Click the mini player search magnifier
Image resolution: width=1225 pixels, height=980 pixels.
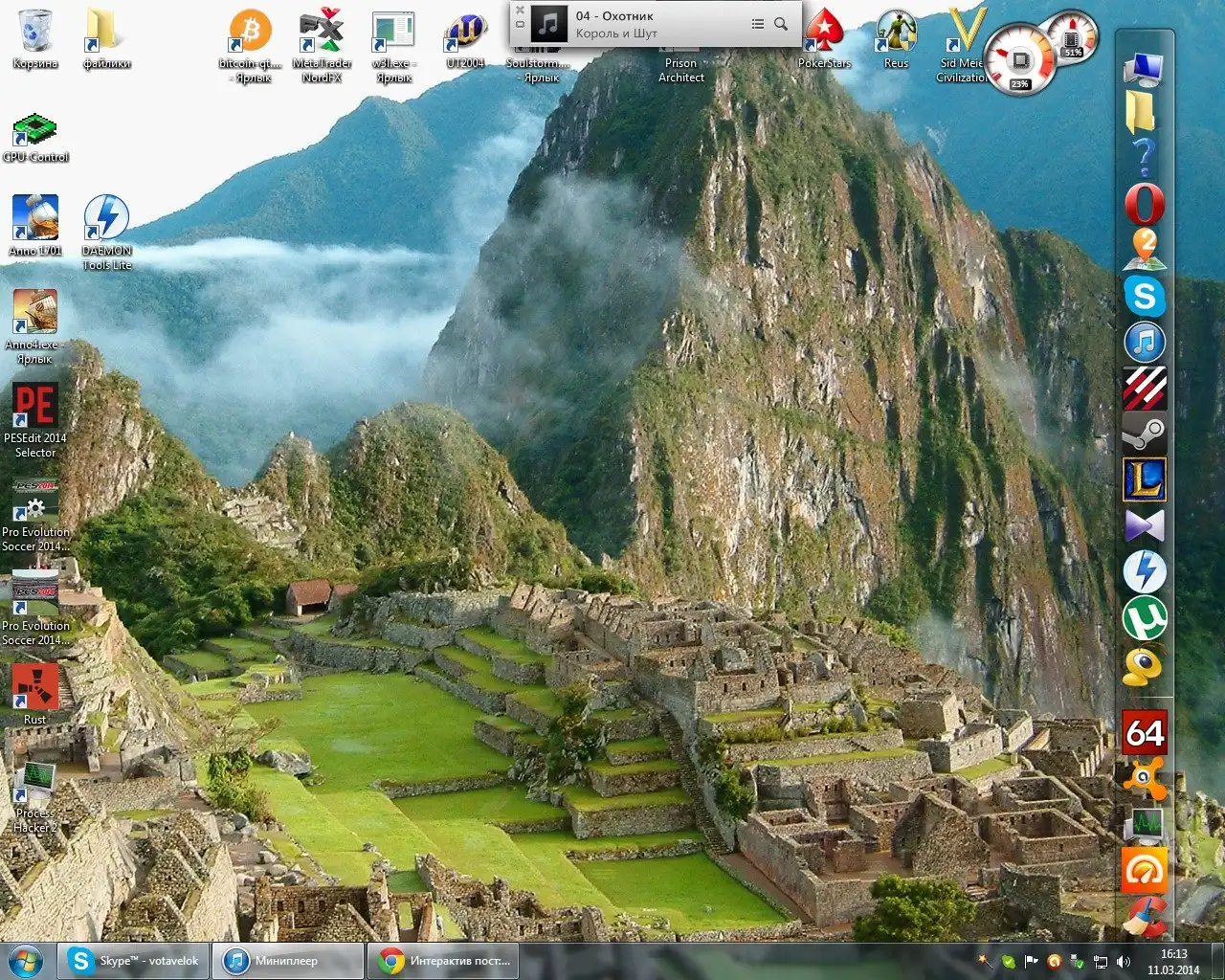pos(781,24)
